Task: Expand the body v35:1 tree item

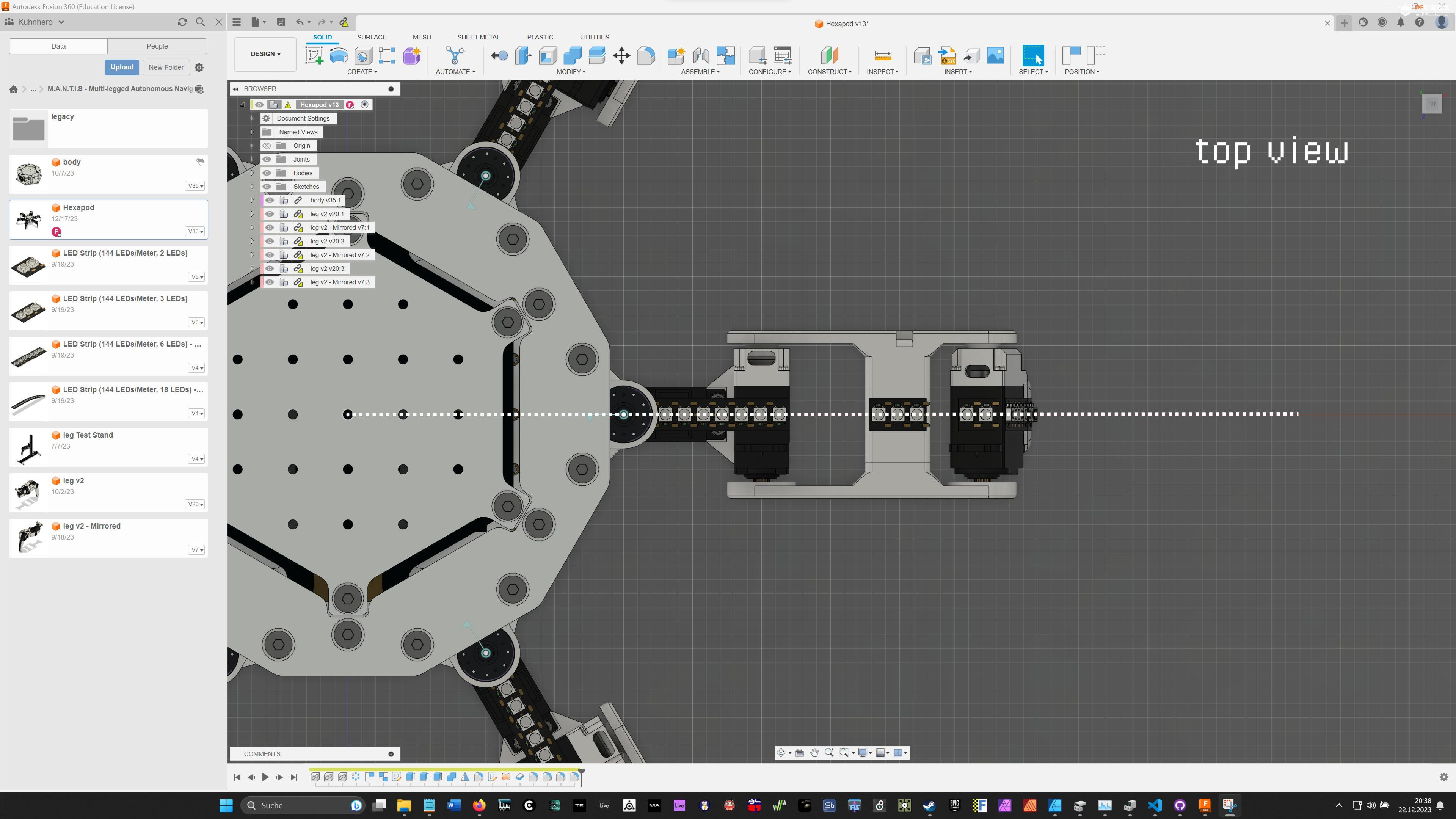Action: (x=252, y=200)
